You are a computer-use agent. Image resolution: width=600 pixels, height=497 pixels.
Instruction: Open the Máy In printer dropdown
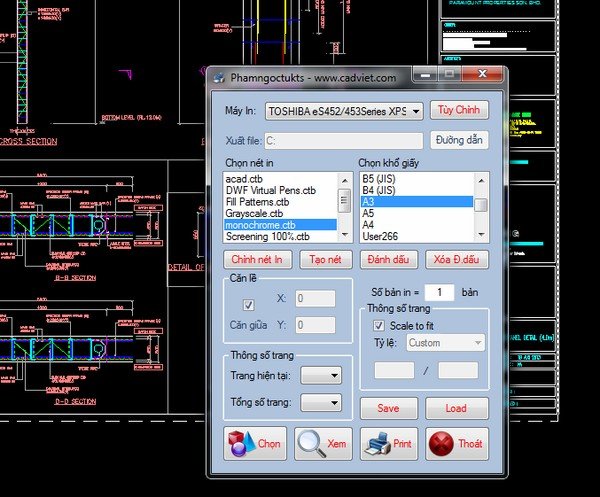coord(344,111)
